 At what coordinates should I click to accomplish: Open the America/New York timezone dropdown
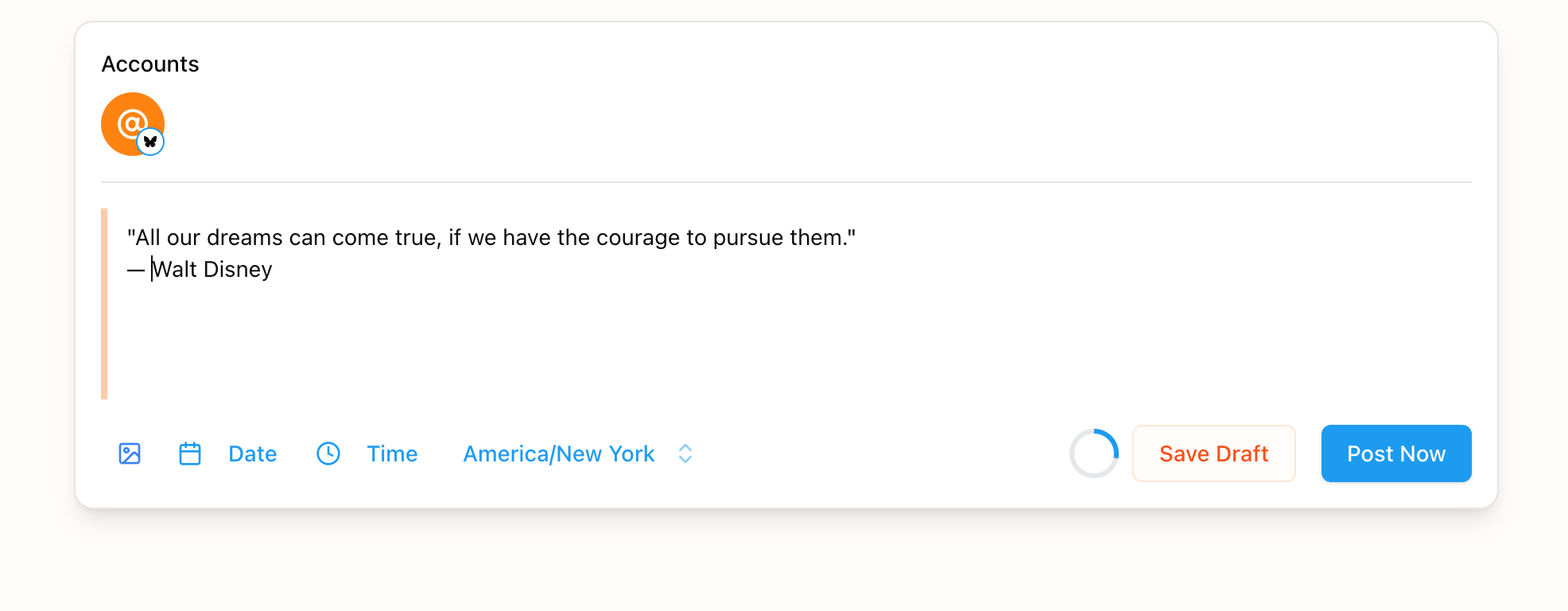point(559,453)
